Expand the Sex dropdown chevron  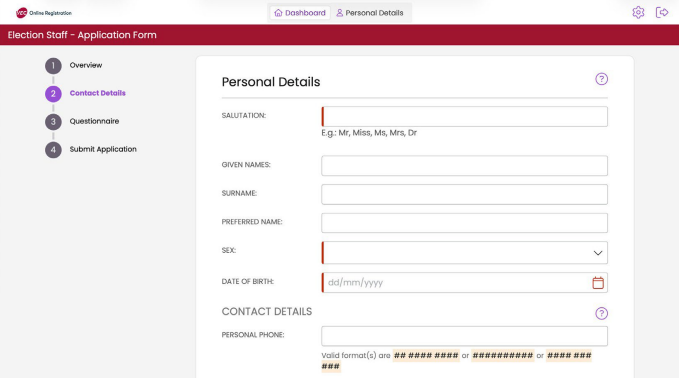click(598, 253)
